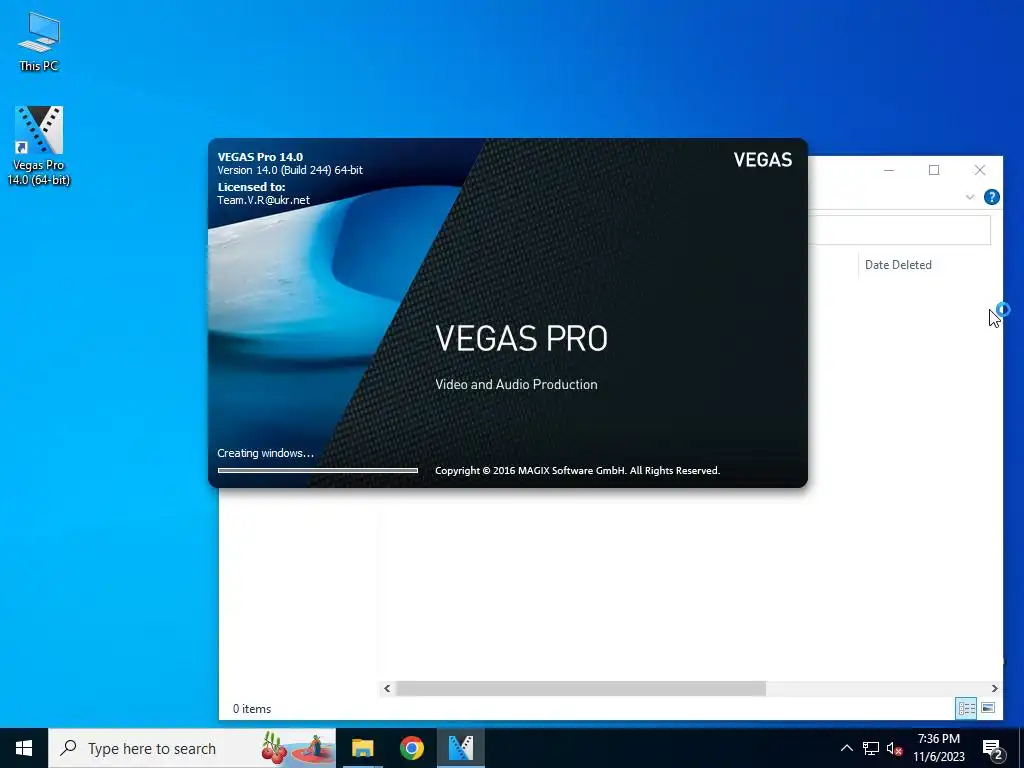Screen dimensions: 1024x768
Task: Click the Explorer search field
Action: [899, 230]
